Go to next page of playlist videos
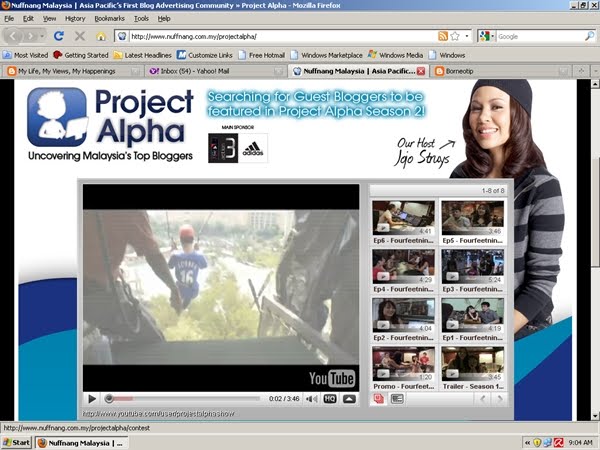 click(499, 399)
